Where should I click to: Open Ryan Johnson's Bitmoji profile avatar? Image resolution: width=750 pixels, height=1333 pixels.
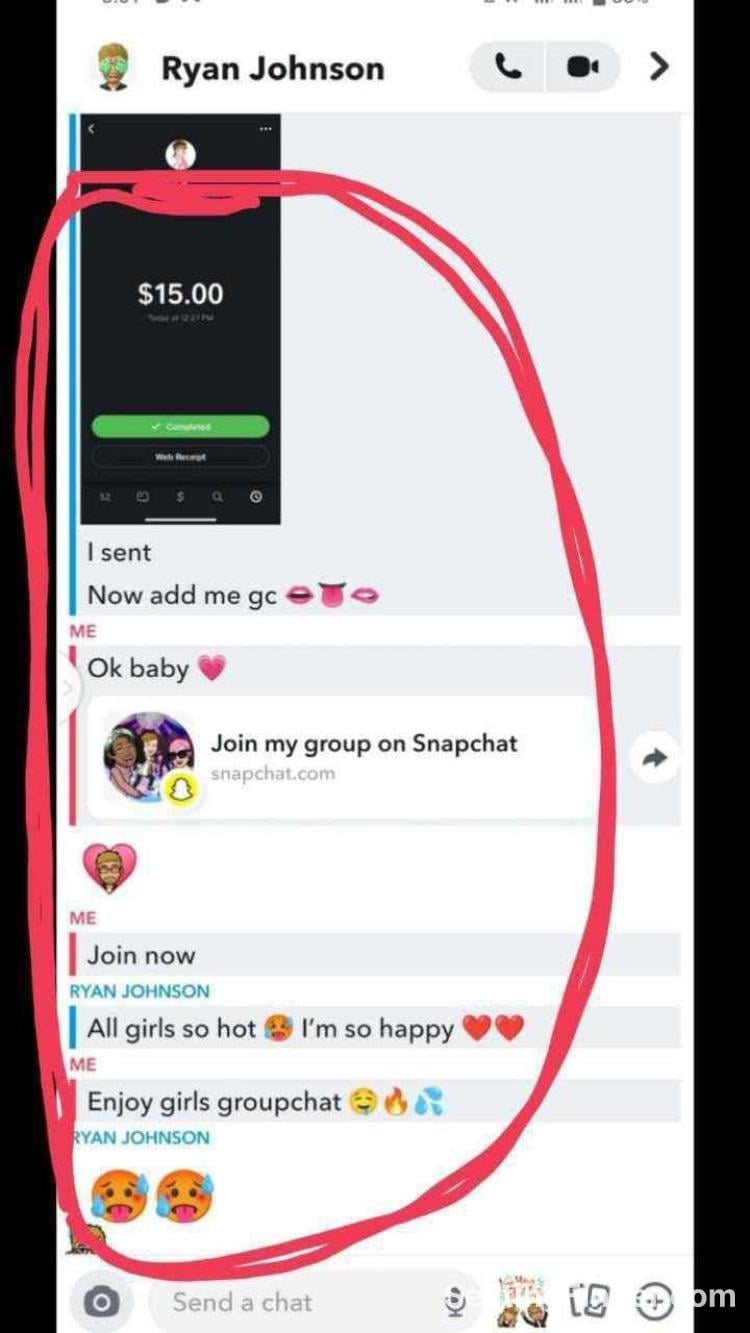113,68
